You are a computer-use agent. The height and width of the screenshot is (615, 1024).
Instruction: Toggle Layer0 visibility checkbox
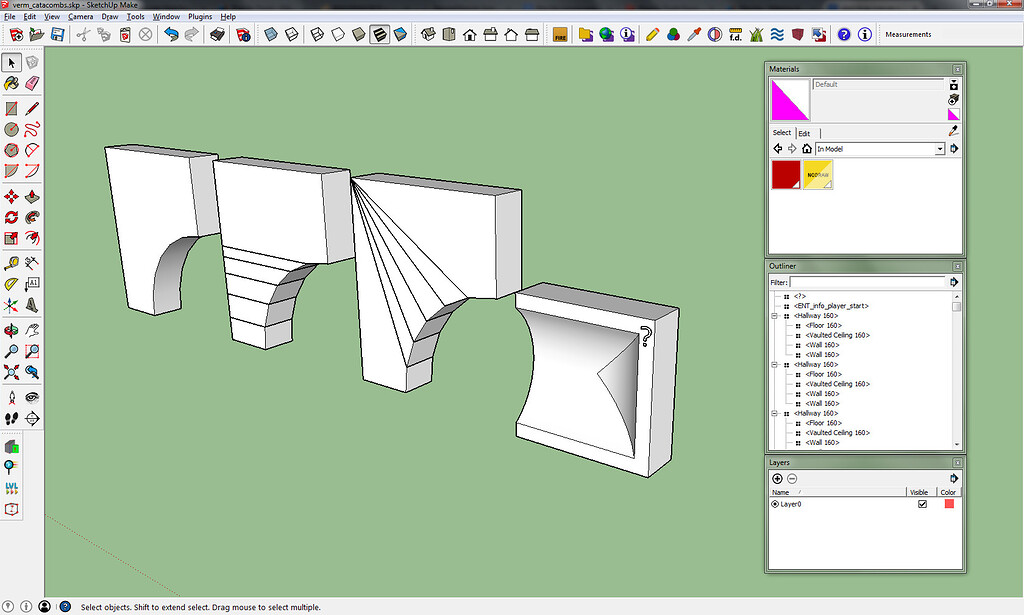[922, 503]
